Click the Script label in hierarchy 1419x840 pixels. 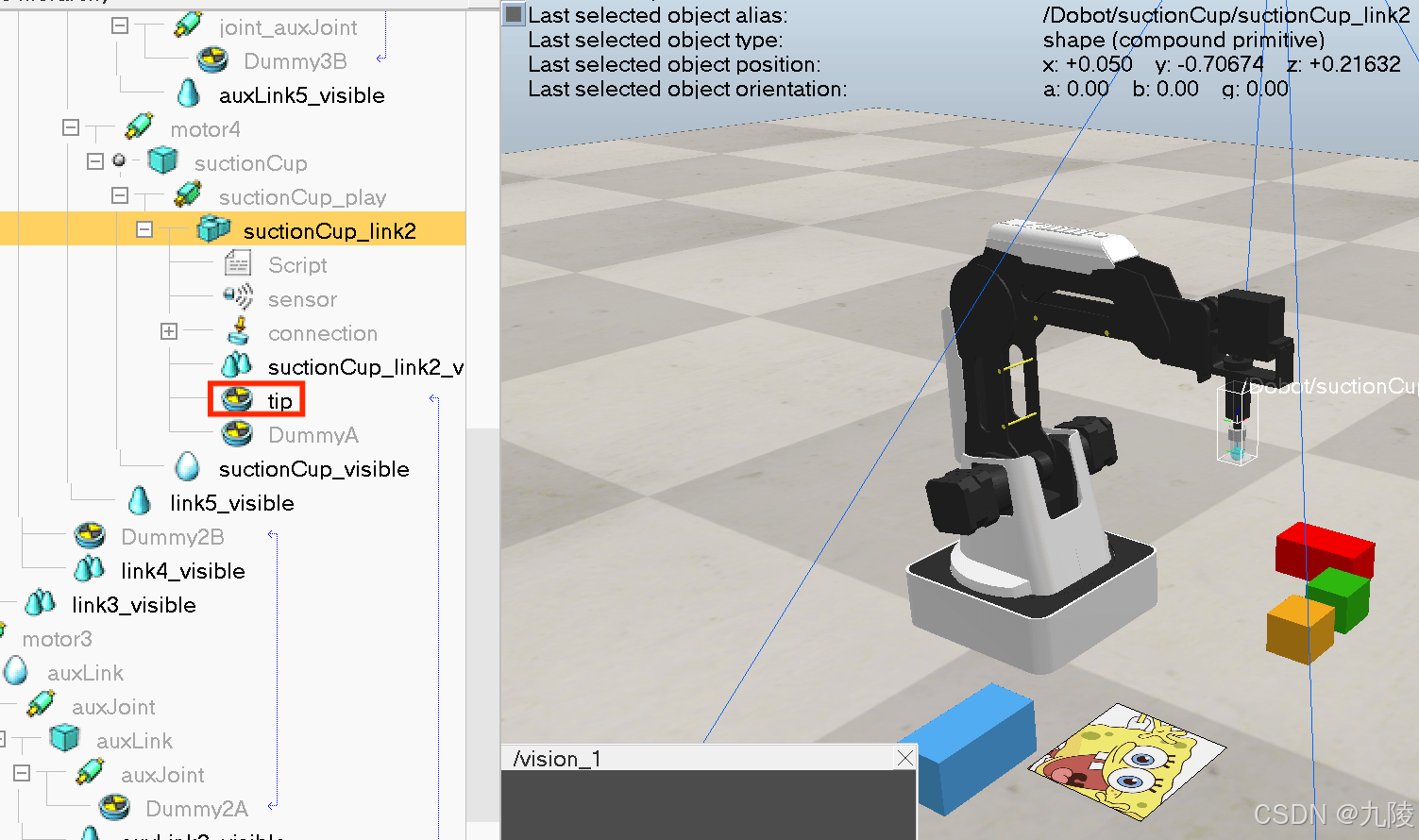click(297, 265)
